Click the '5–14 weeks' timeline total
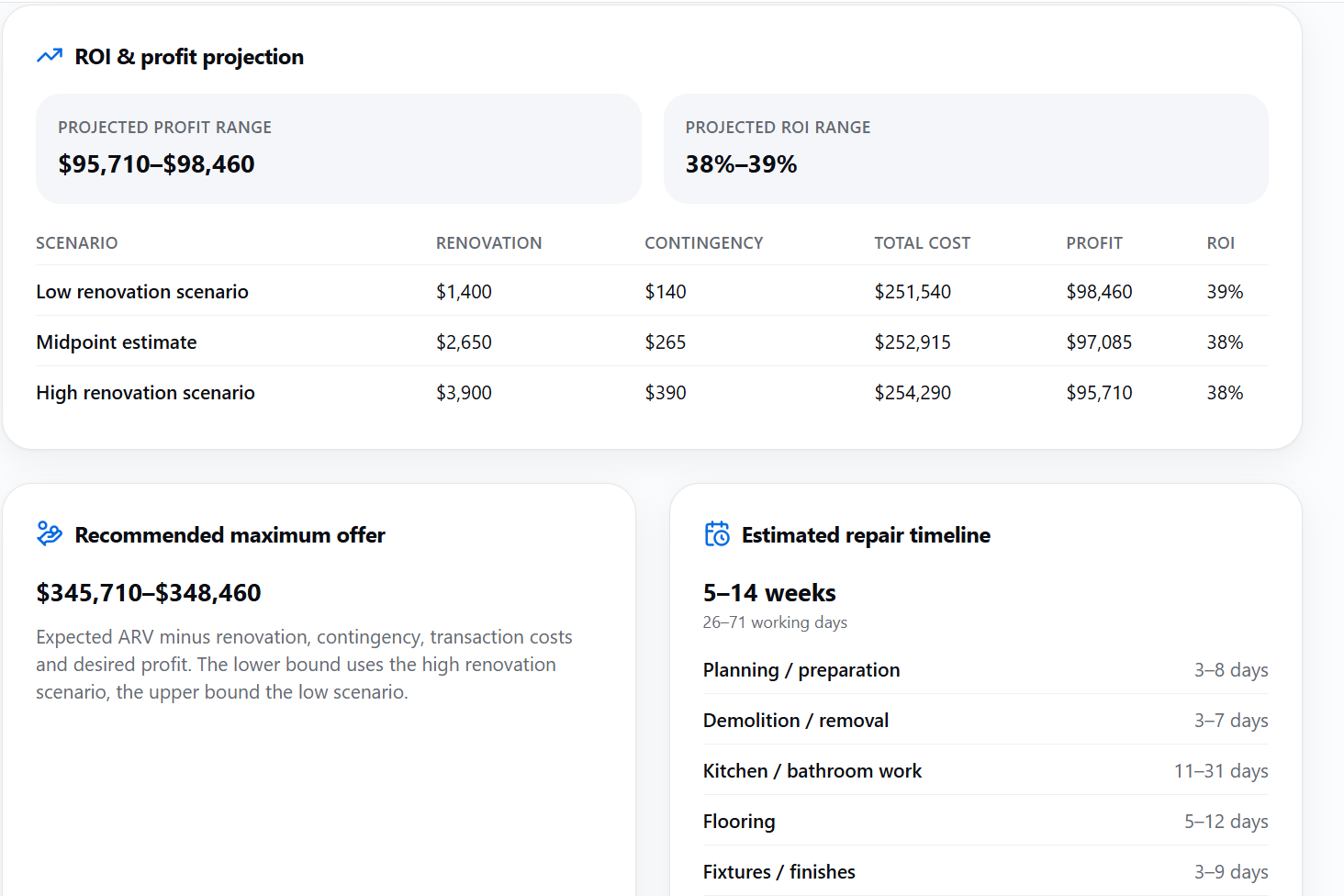1344x896 pixels. 769,593
